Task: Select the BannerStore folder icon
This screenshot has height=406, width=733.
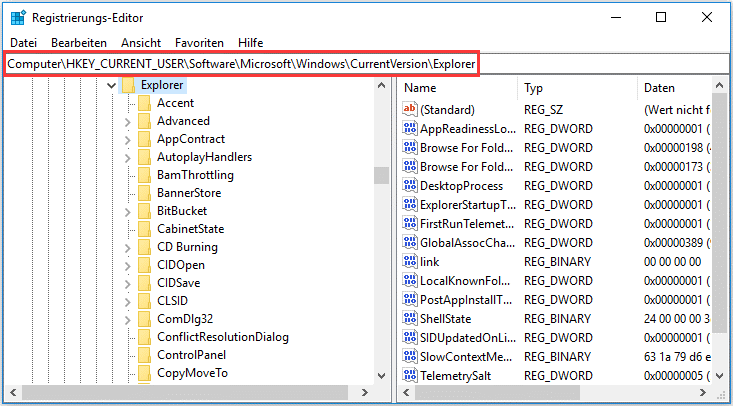Action: point(144,193)
